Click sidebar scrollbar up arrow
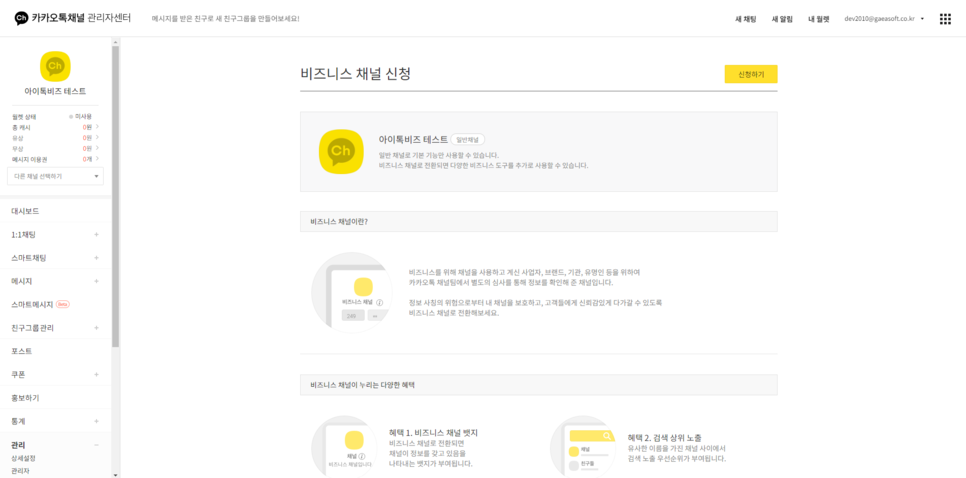 pyautogui.click(x=115, y=41)
